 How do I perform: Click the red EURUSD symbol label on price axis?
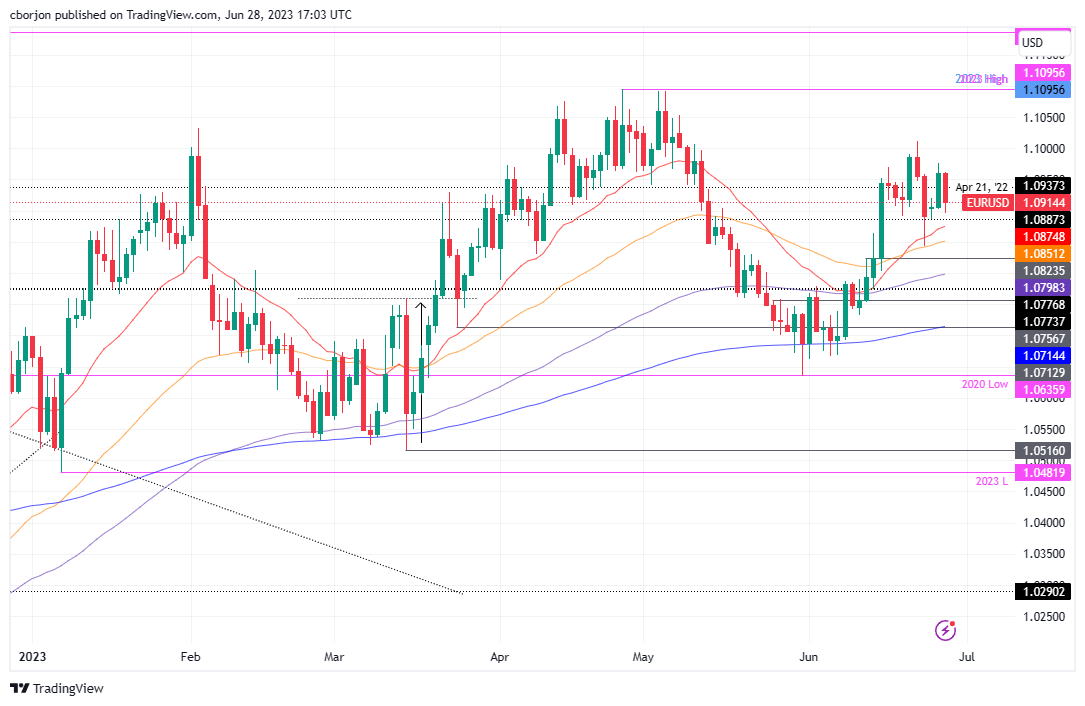(985, 203)
